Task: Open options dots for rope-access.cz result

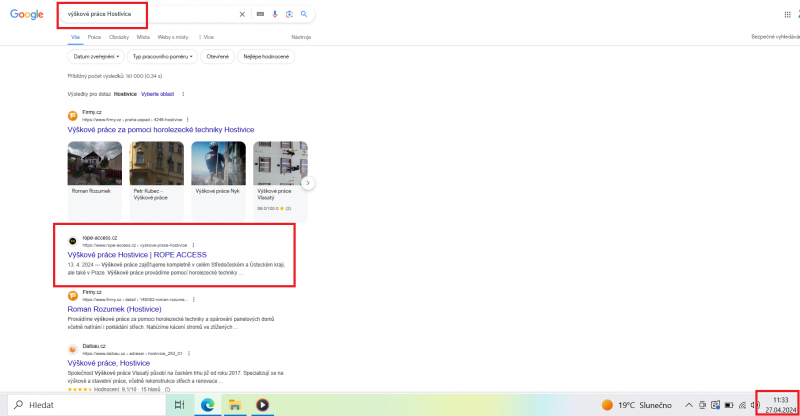Action: [x=193, y=245]
